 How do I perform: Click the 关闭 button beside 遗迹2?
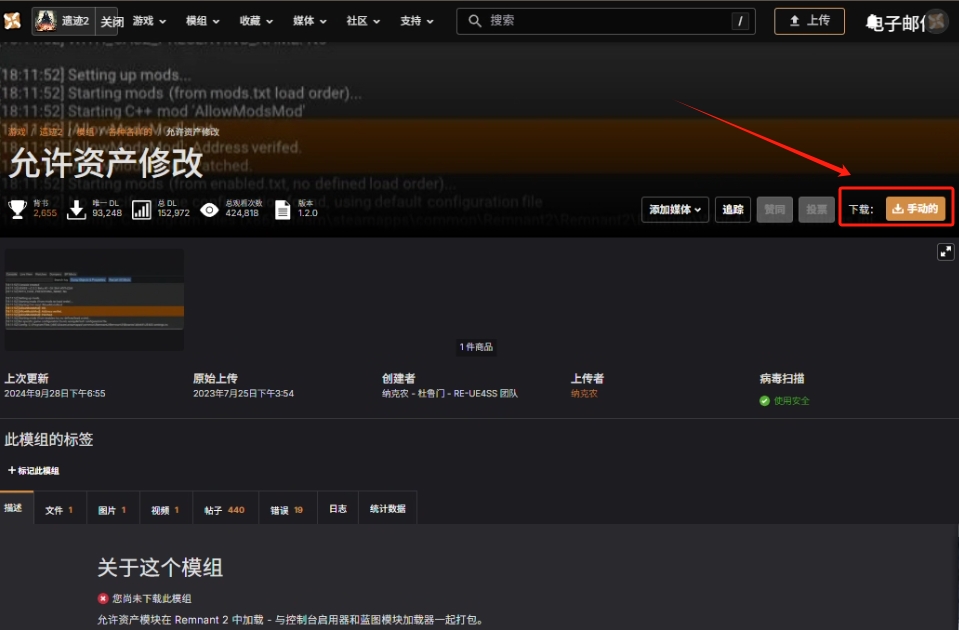coord(112,22)
